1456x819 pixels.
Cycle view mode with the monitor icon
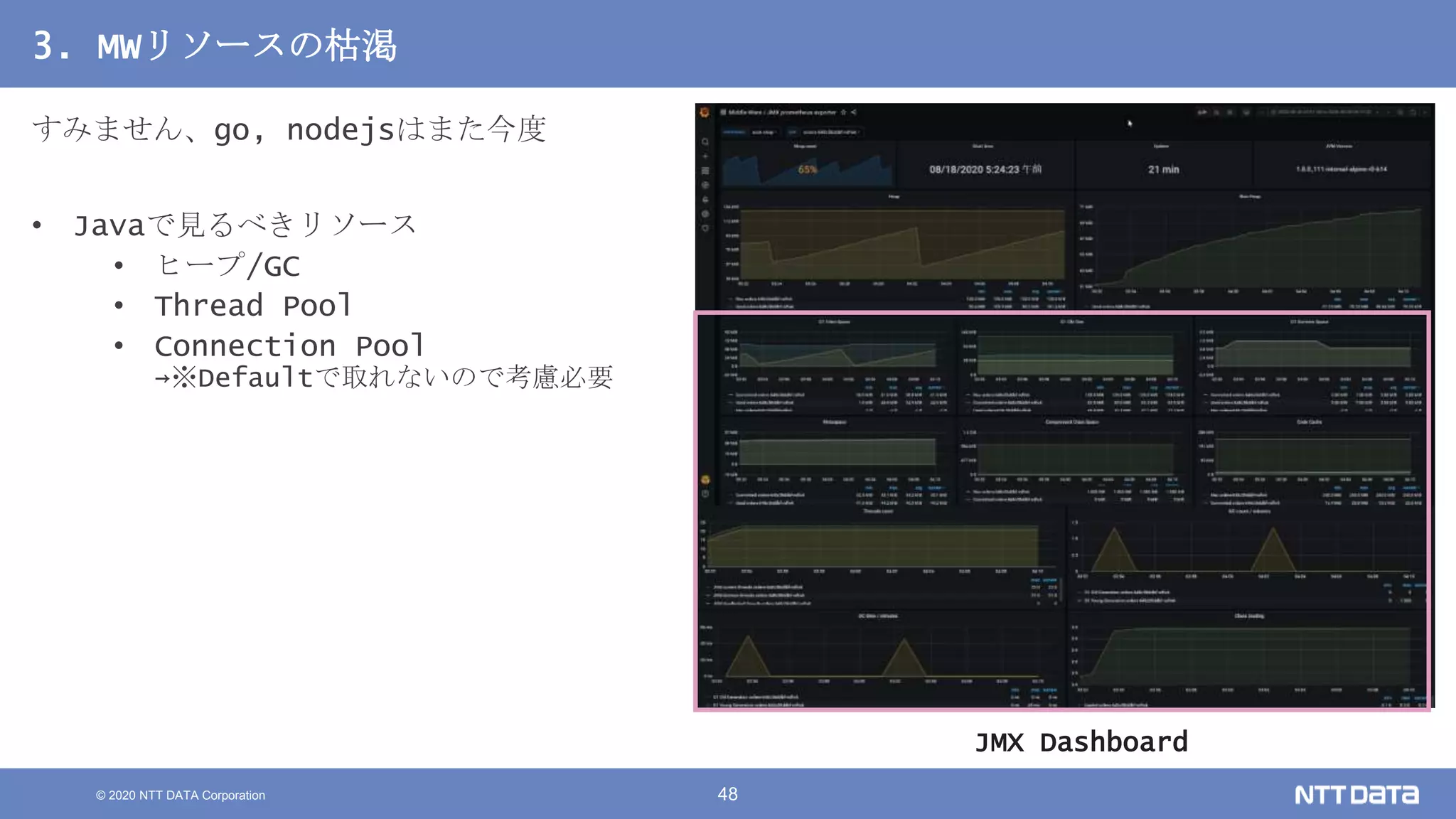point(1246,112)
